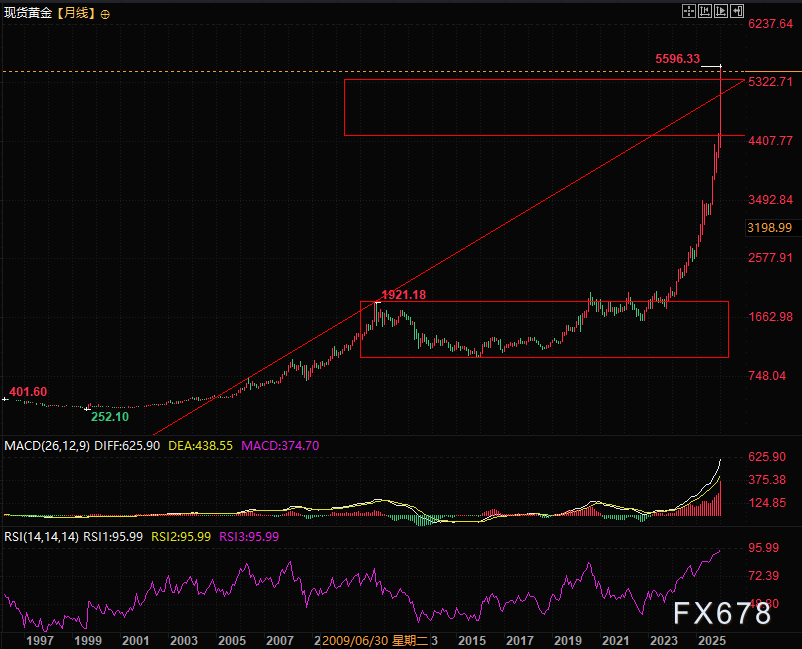The width and height of the screenshot is (802, 649).
Task: Click the magenta MACD:374.70 value
Action: (280, 445)
